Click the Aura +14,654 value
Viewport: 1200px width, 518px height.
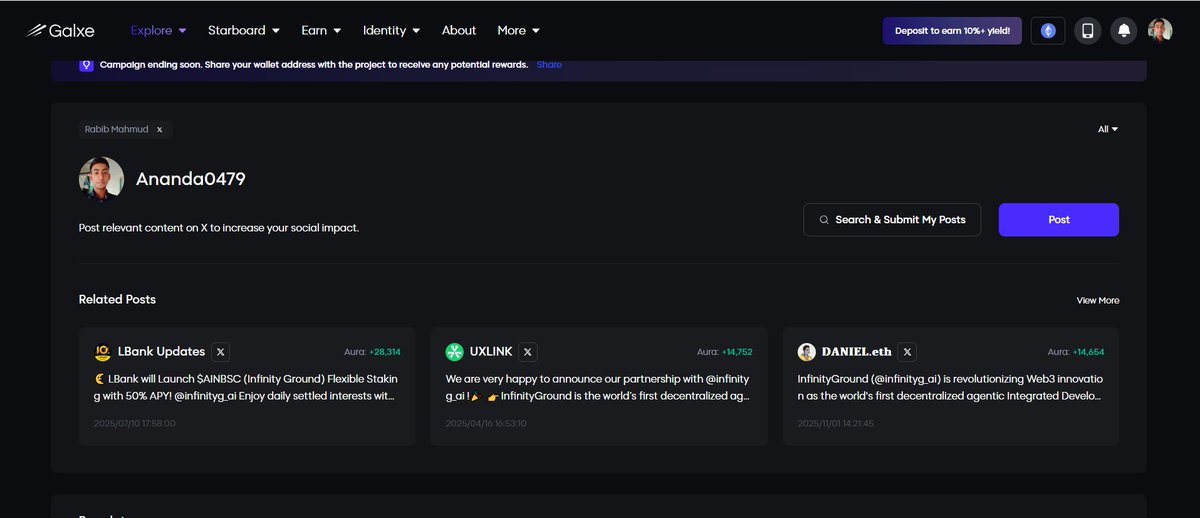tap(1088, 352)
